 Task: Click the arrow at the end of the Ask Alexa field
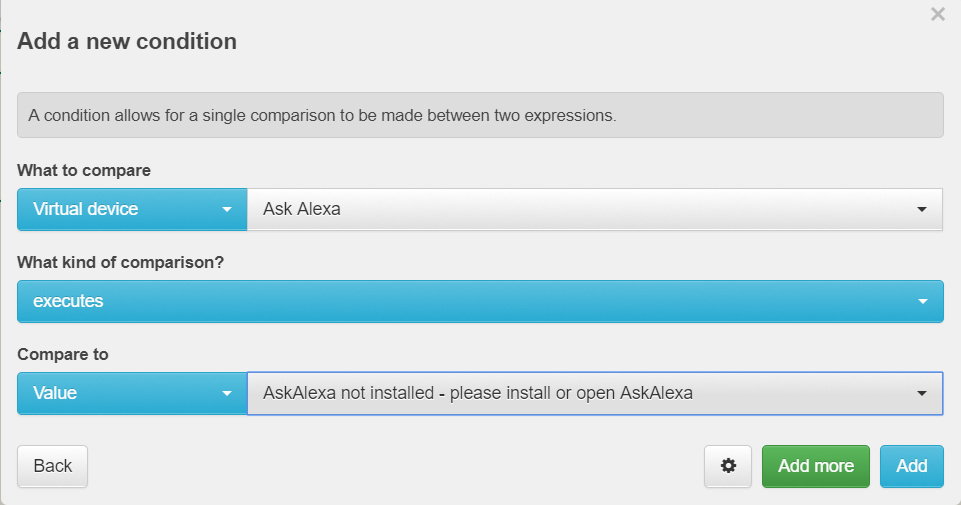[921, 209]
